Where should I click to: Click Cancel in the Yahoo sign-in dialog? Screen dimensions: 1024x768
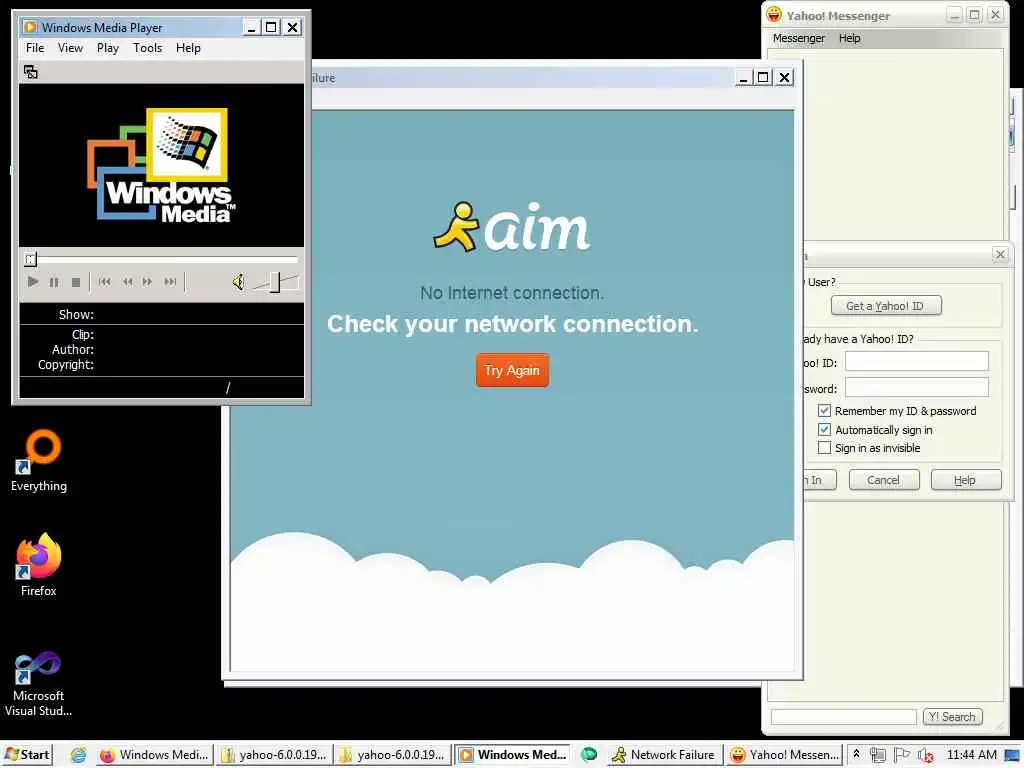(x=884, y=480)
